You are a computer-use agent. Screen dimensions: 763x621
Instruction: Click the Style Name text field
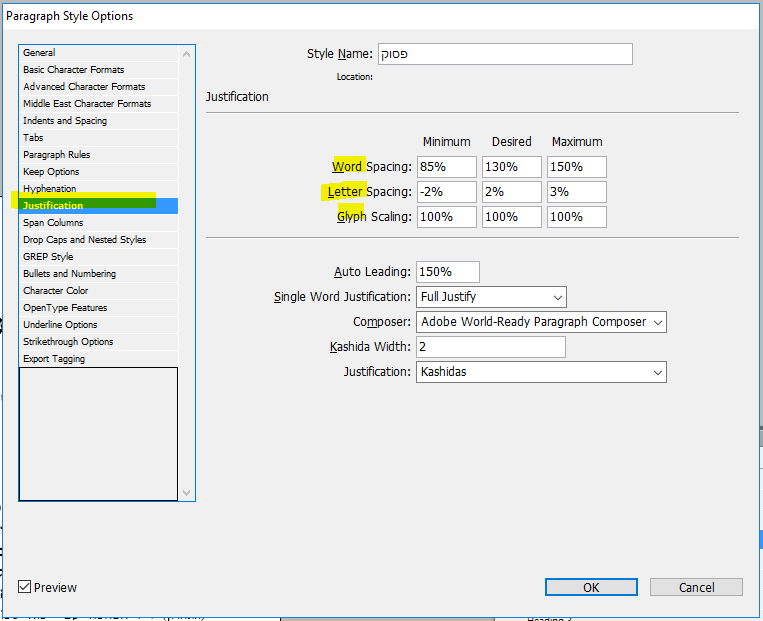coord(505,54)
